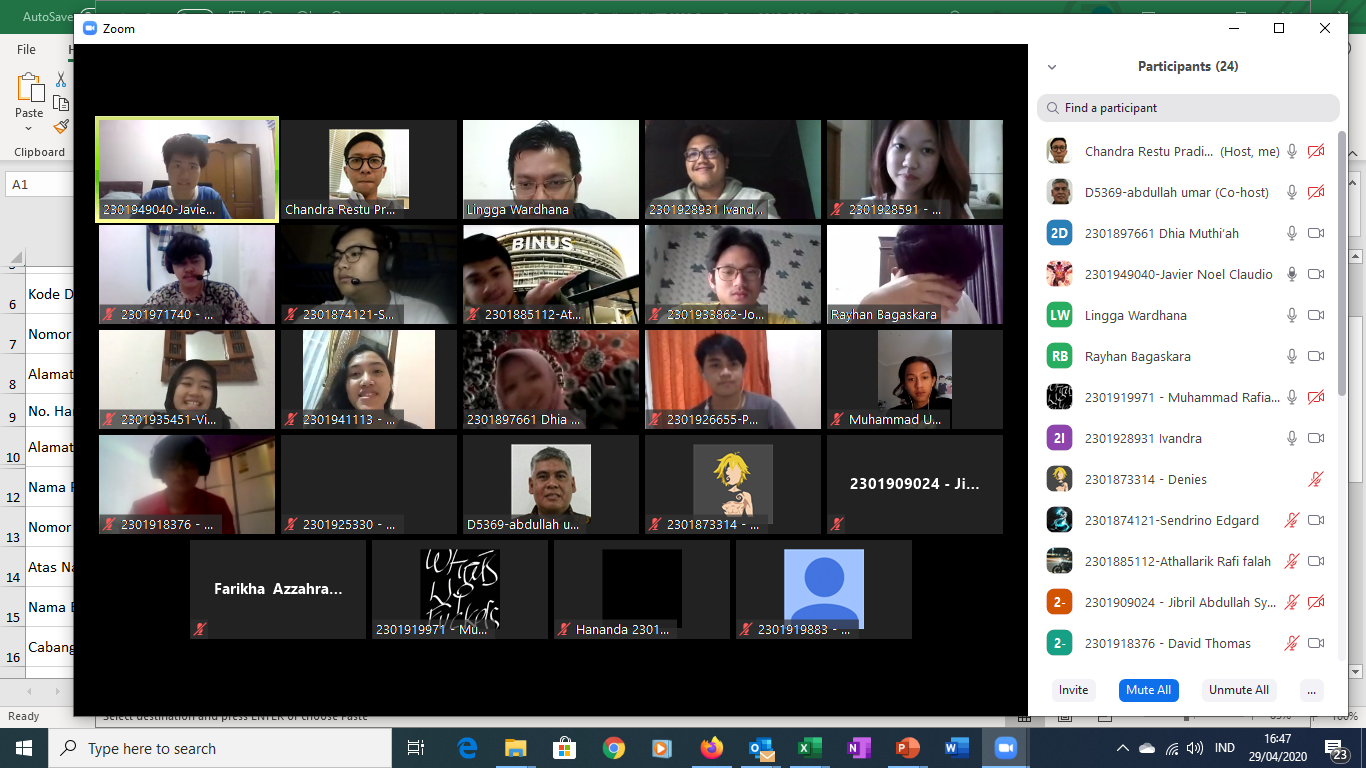Open Excel Paste dropdown arrow
Viewport: 1366px width, 768px height.
30,129
